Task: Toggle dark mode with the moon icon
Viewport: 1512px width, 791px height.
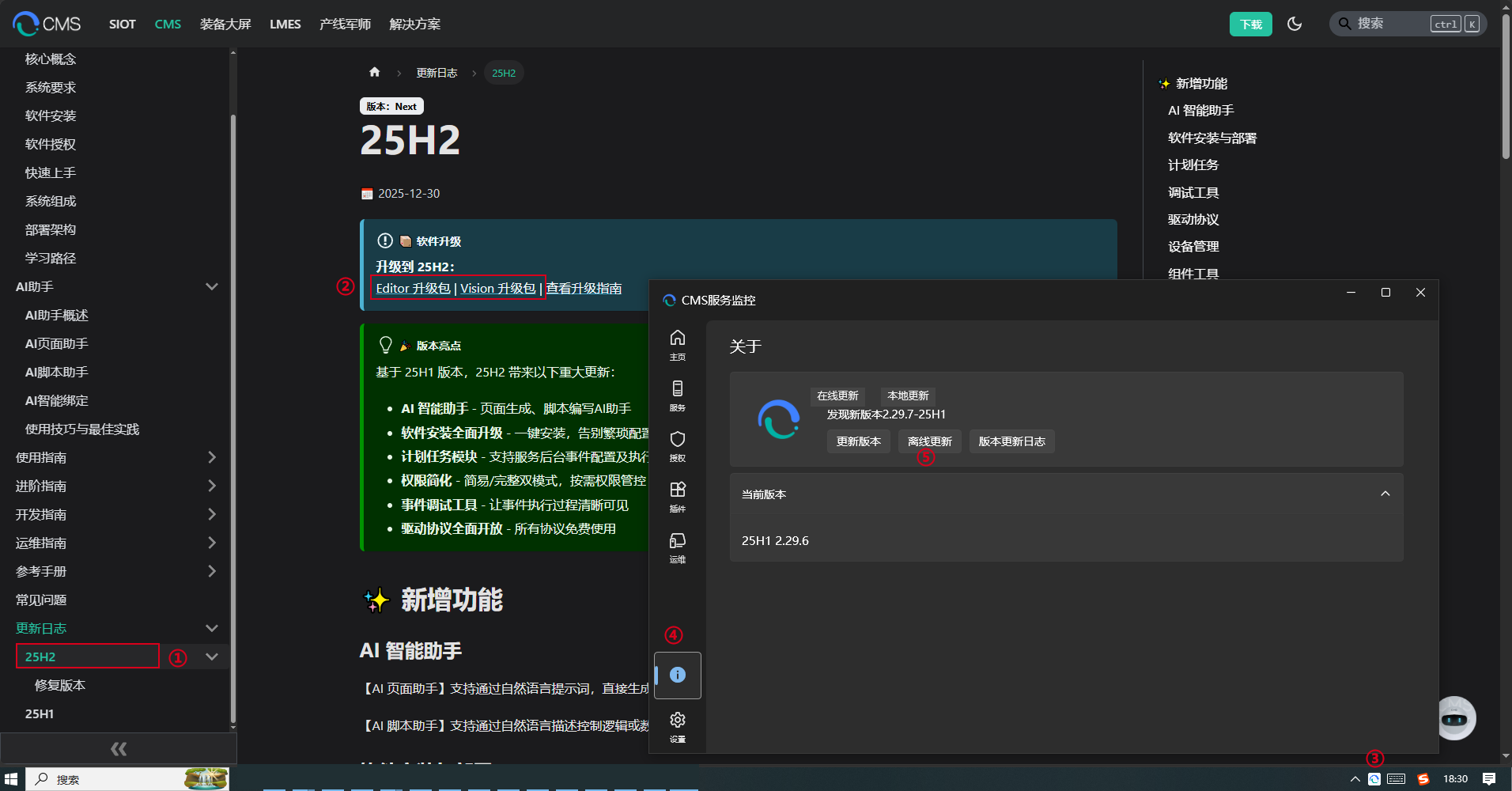Action: click(1295, 24)
